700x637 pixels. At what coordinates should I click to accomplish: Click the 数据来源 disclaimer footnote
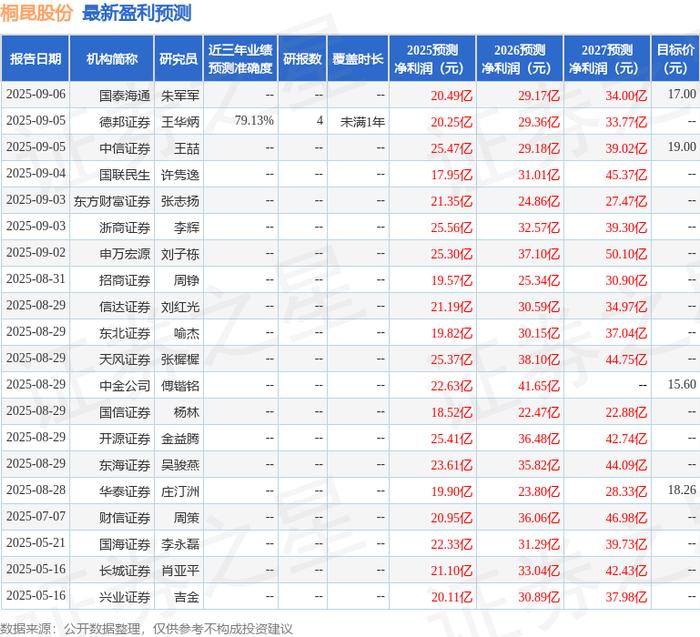point(146,629)
